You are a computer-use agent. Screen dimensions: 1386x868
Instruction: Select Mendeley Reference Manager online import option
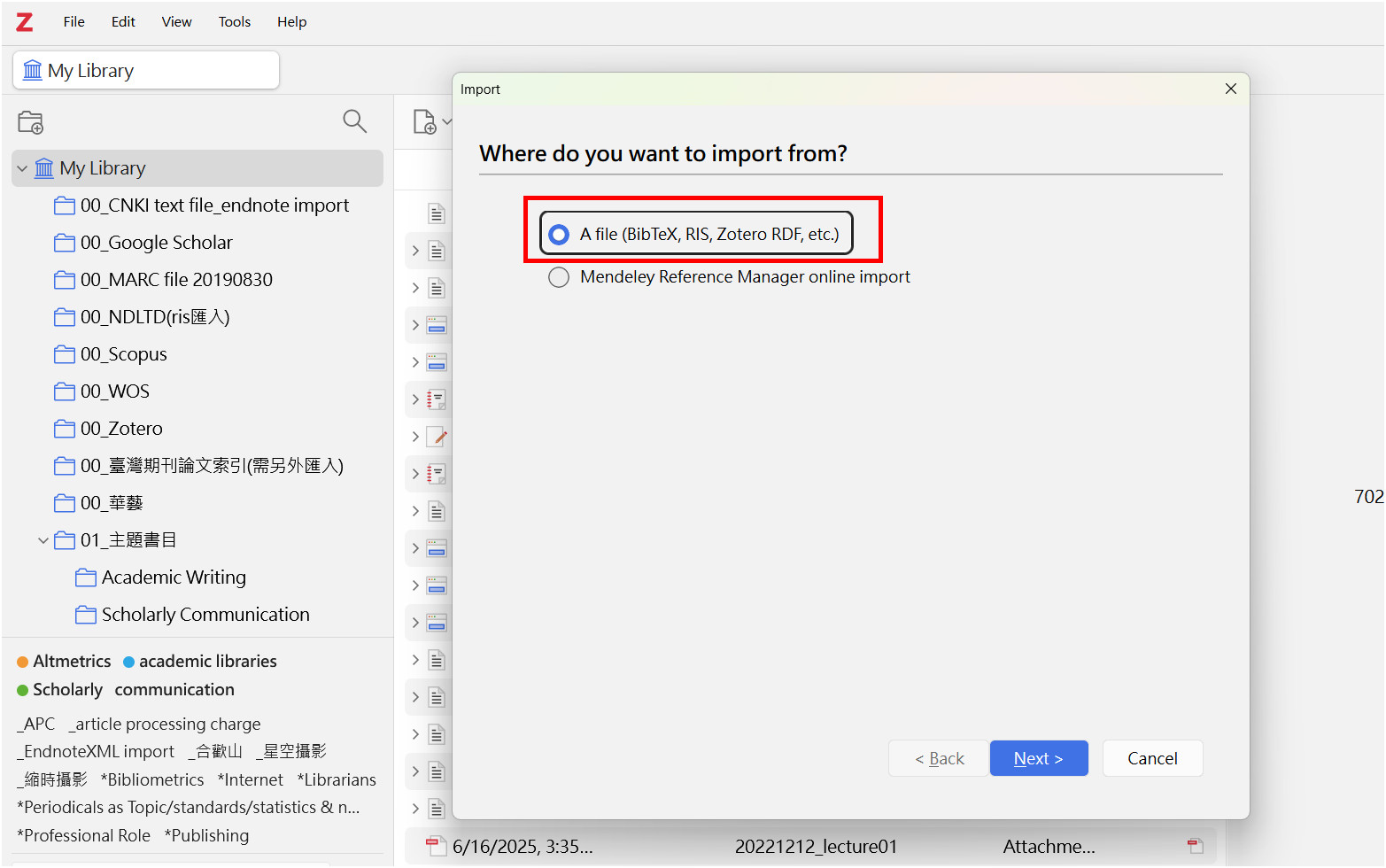pos(729,277)
